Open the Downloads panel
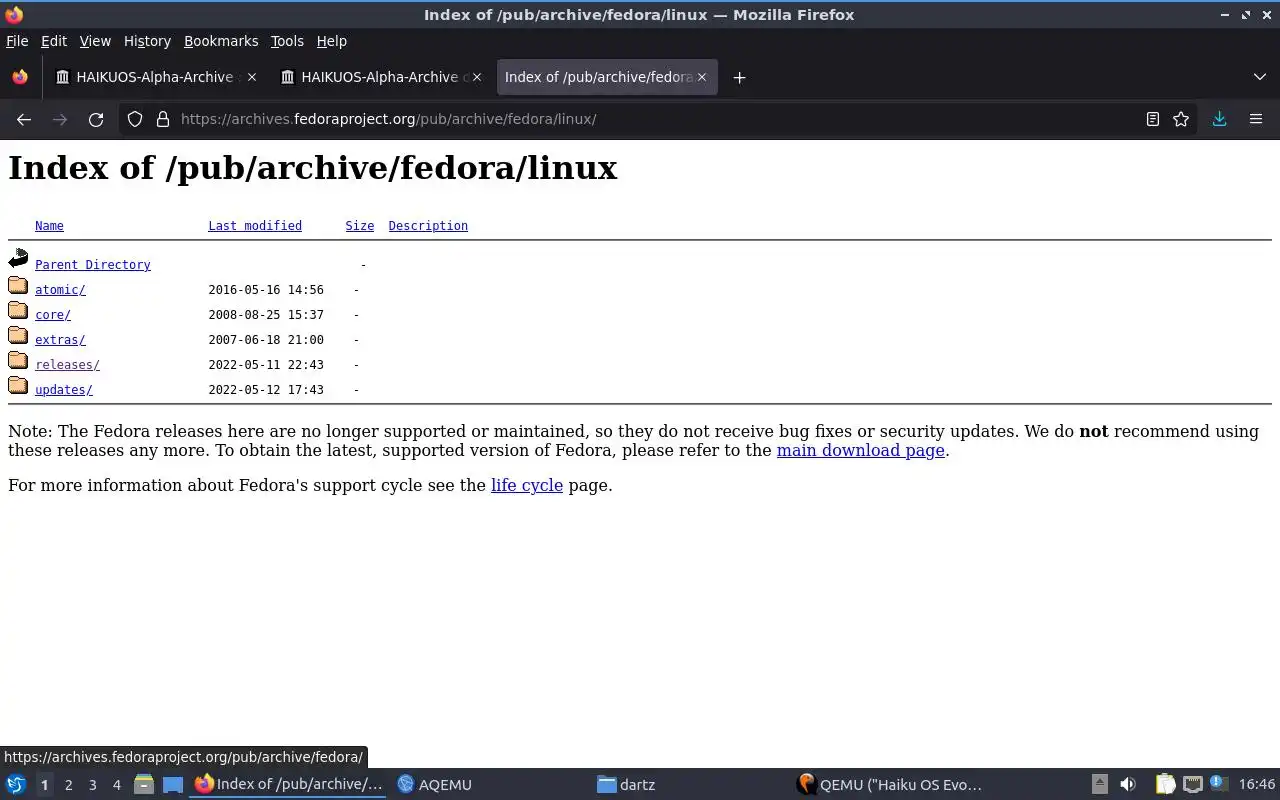This screenshot has height=800, width=1280. coord(1219,119)
